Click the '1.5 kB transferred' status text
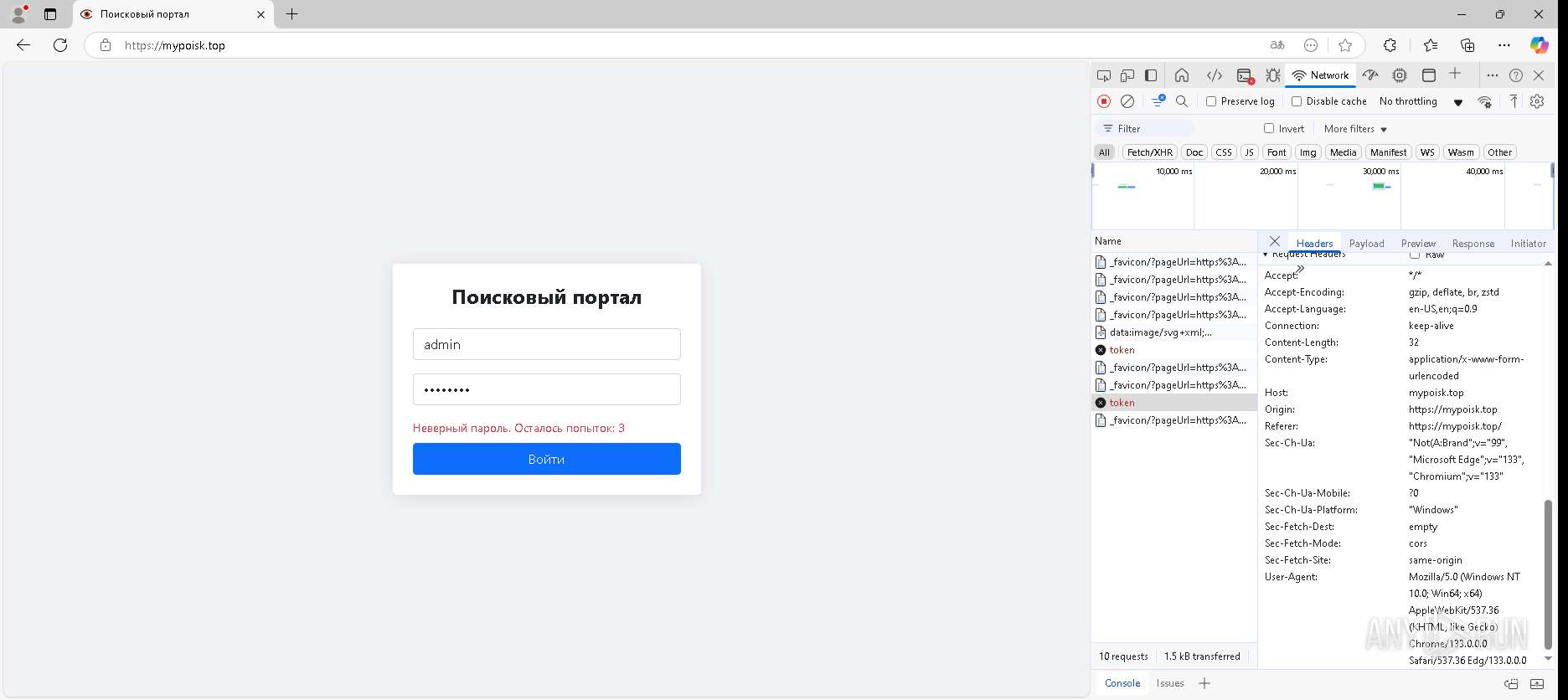 pos(1202,656)
